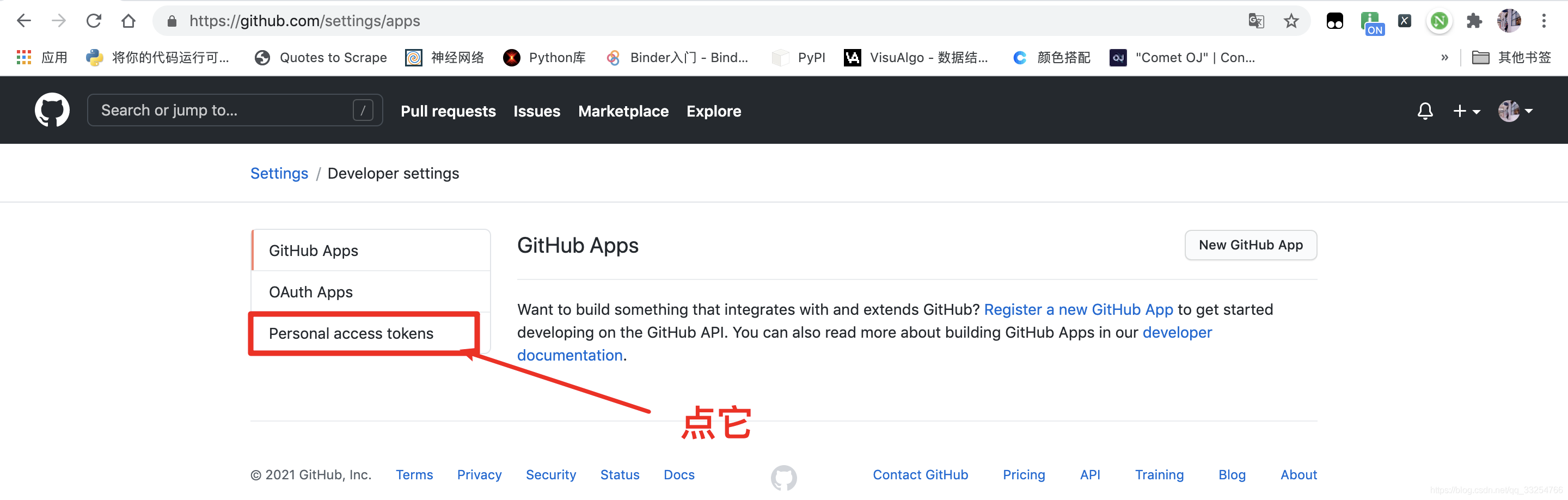
Task: Click the New GitHub App button
Action: point(1250,245)
